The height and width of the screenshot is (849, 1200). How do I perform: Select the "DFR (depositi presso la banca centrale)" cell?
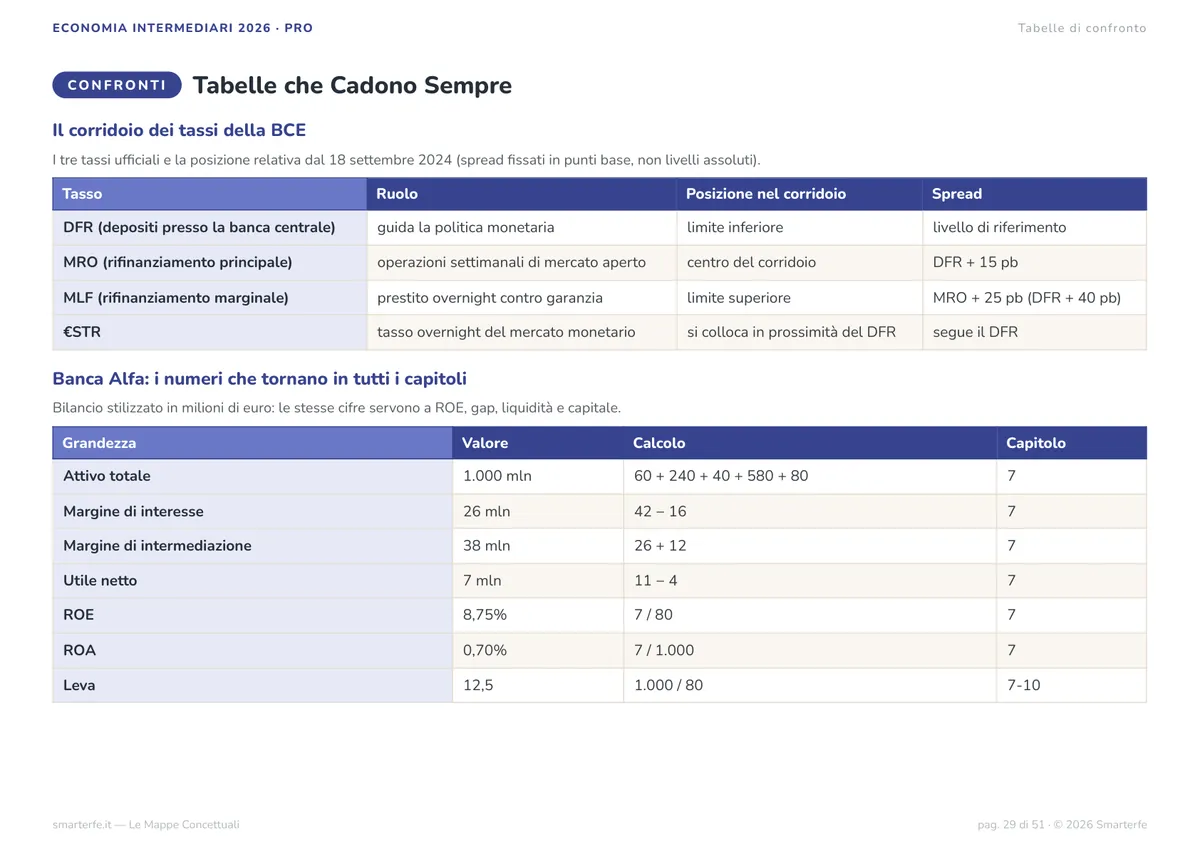(210, 228)
